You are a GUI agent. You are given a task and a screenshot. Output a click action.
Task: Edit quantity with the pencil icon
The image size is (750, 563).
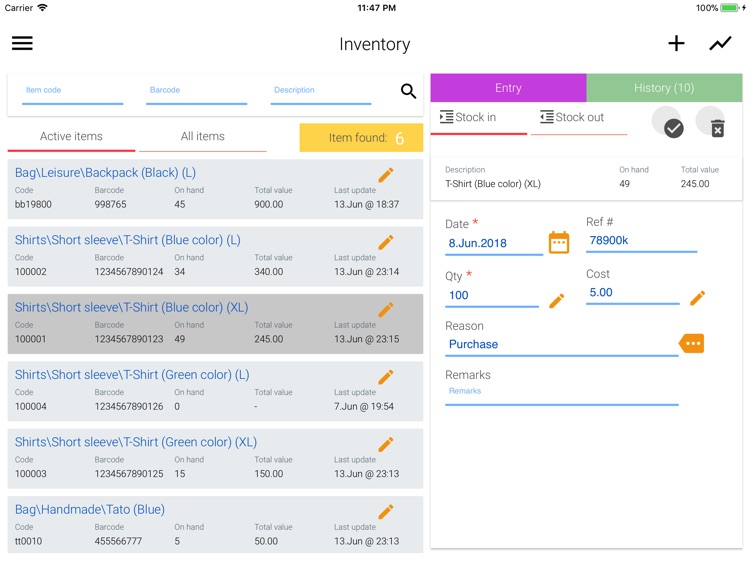coord(557,300)
